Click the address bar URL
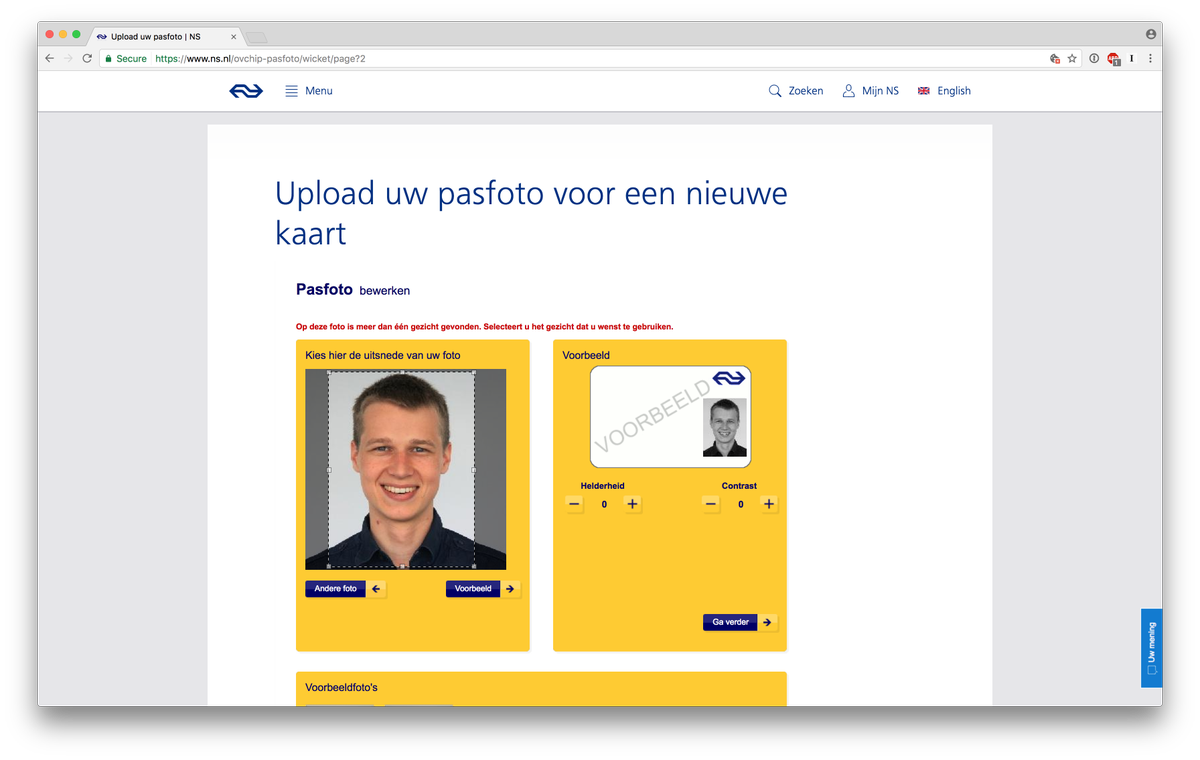1200x760 pixels. click(260, 59)
